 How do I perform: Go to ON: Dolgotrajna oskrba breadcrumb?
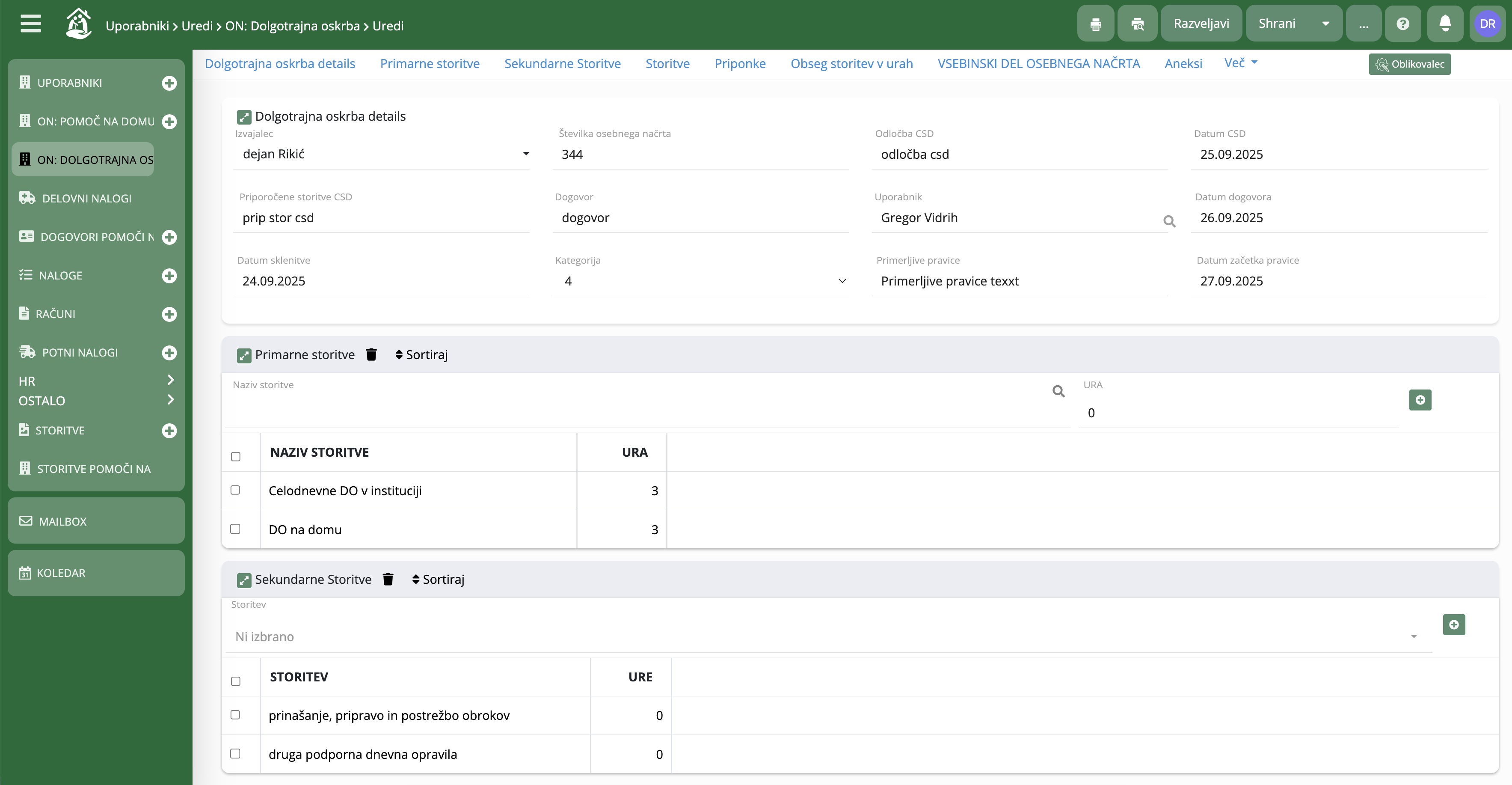pos(292,26)
